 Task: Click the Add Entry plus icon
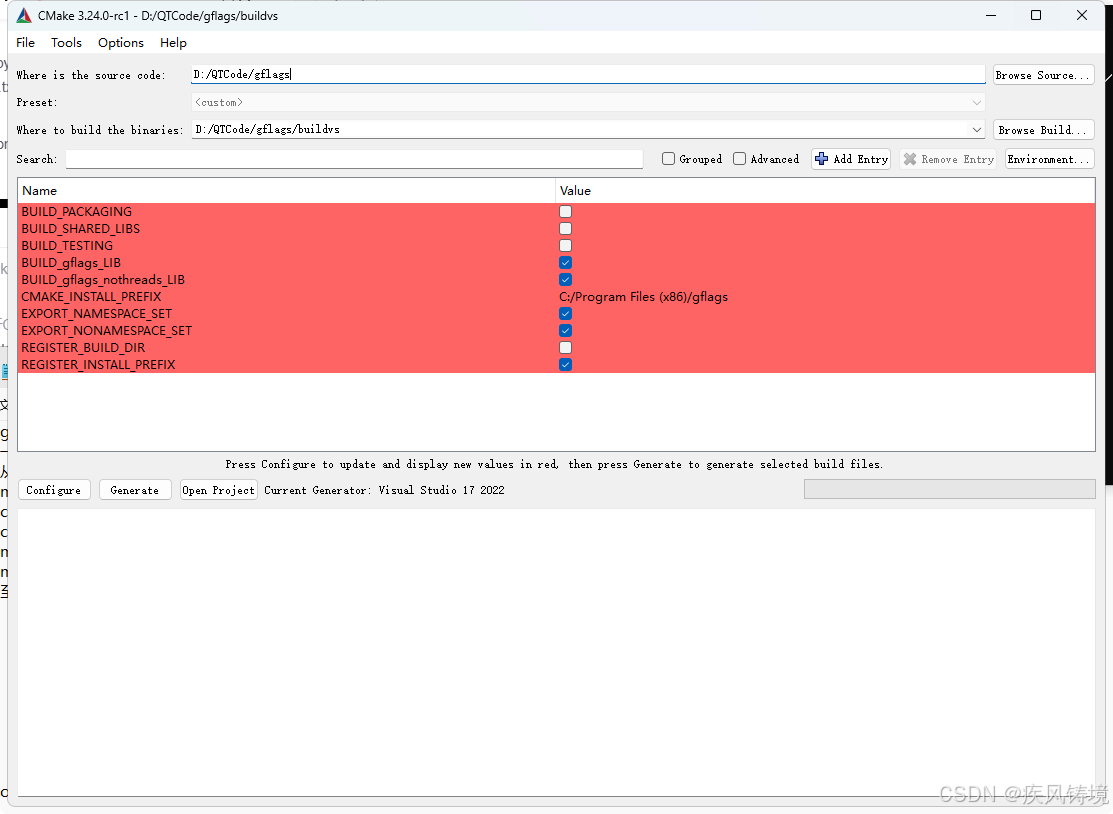pyautogui.click(x=821, y=159)
